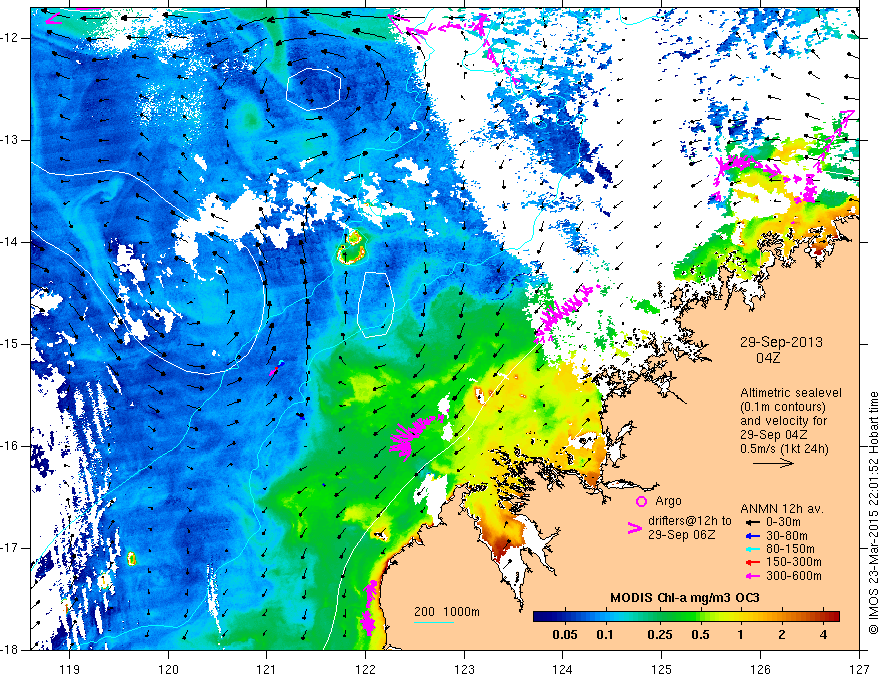This screenshot has width=880, height=680.
Task: Click the 0.5 colorbar tick label
Action: pos(700,635)
